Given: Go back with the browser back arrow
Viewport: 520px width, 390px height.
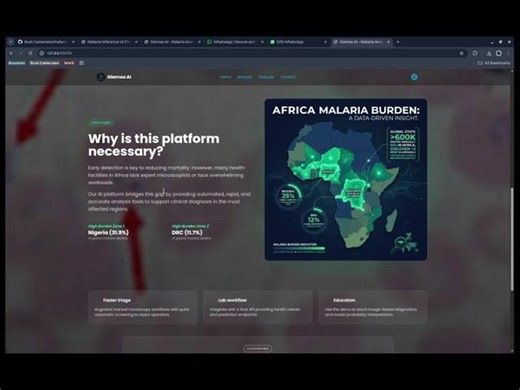Looking at the screenshot, I should click(x=11, y=53).
